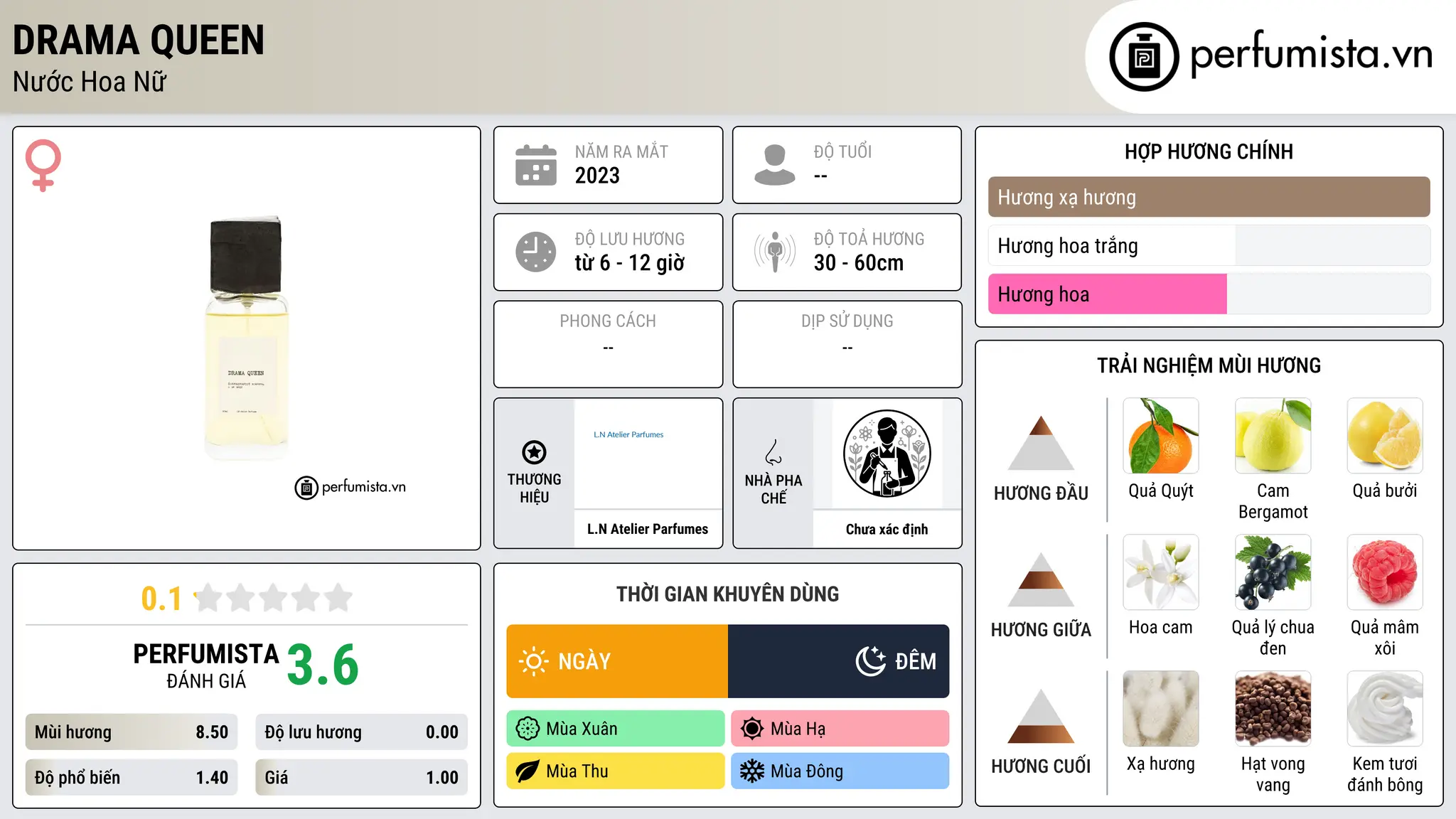Click the Mùi hương 8.50 score row
1456x819 pixels.
point(132,732)
